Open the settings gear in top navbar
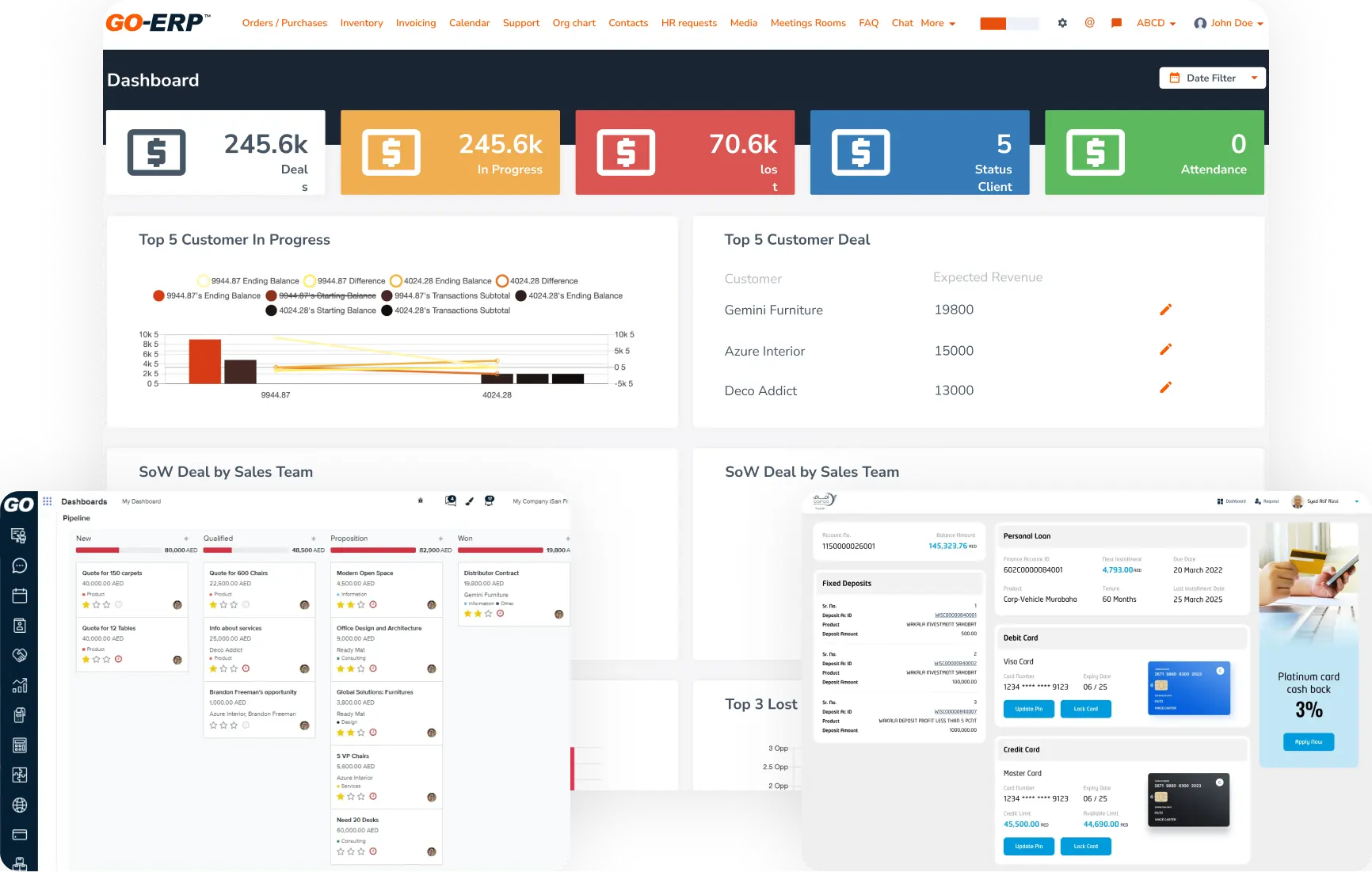Screen dimensions: 1372x872 coord(1062,23)
